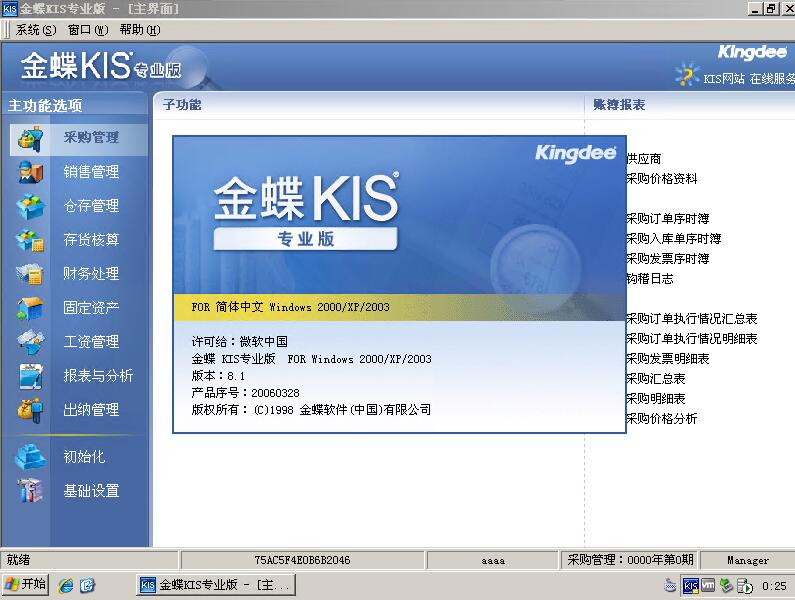795x600 pixels.
Task: Click the green network tray icon
Action: pos(726,586)
